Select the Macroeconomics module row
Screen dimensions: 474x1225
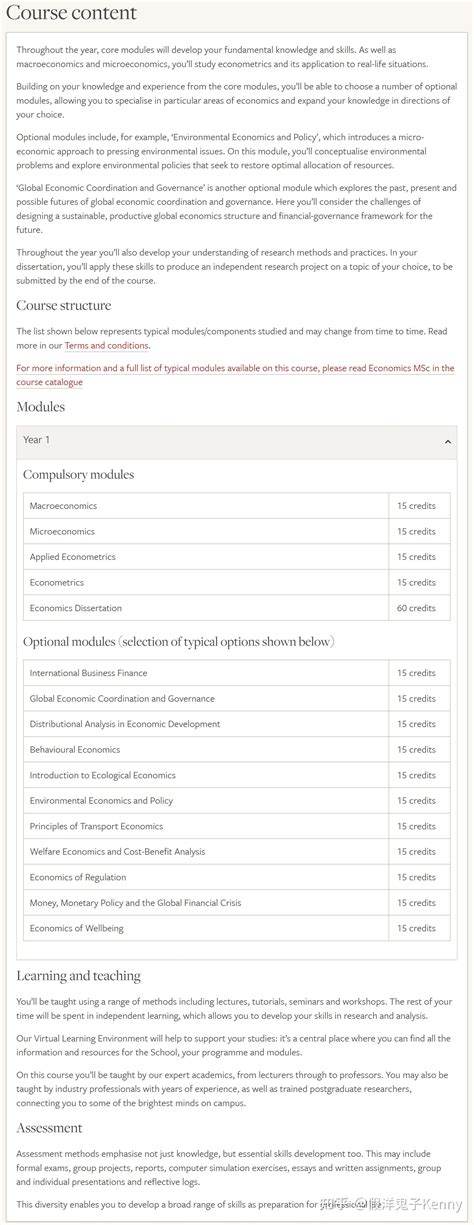[x=236, y=506]
